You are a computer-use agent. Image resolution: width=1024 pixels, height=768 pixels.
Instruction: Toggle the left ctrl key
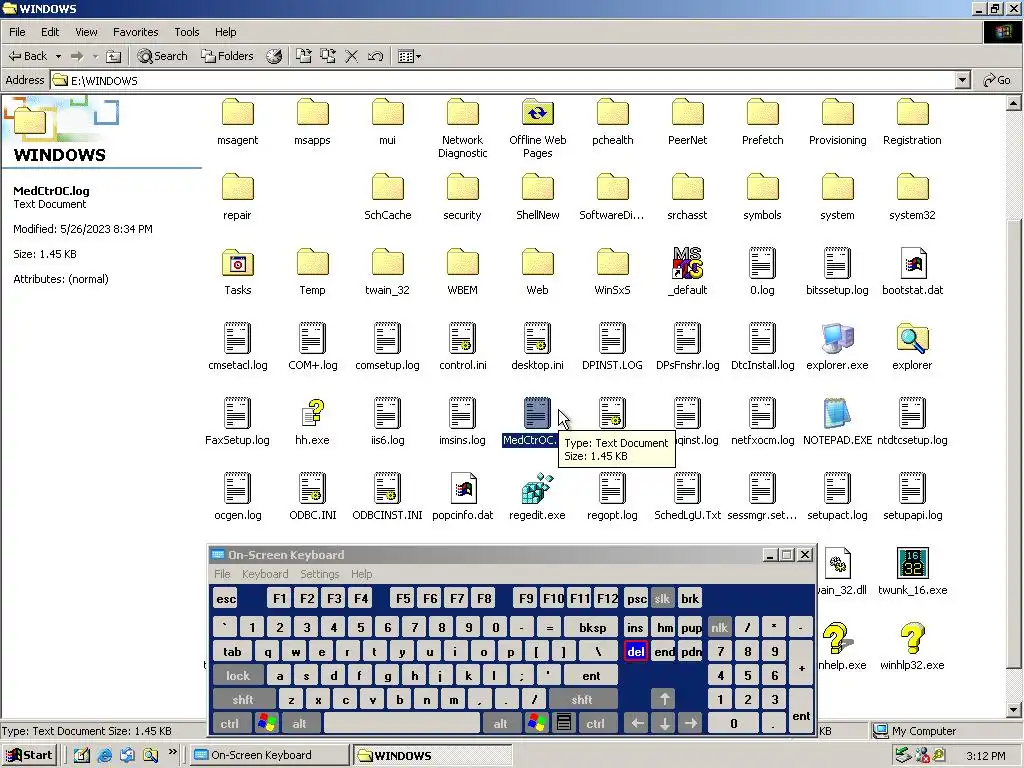230,724
